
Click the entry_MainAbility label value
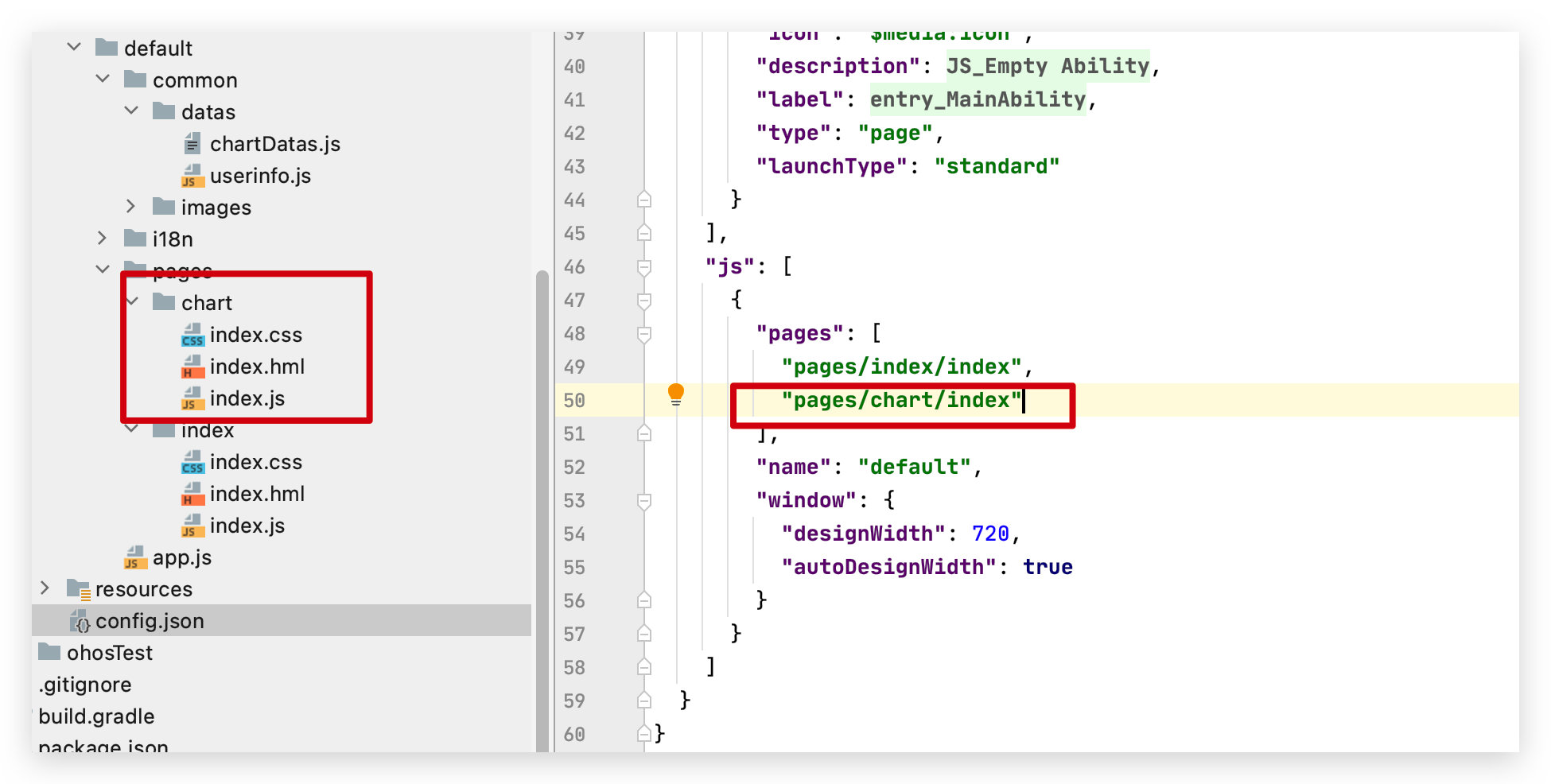978,99
